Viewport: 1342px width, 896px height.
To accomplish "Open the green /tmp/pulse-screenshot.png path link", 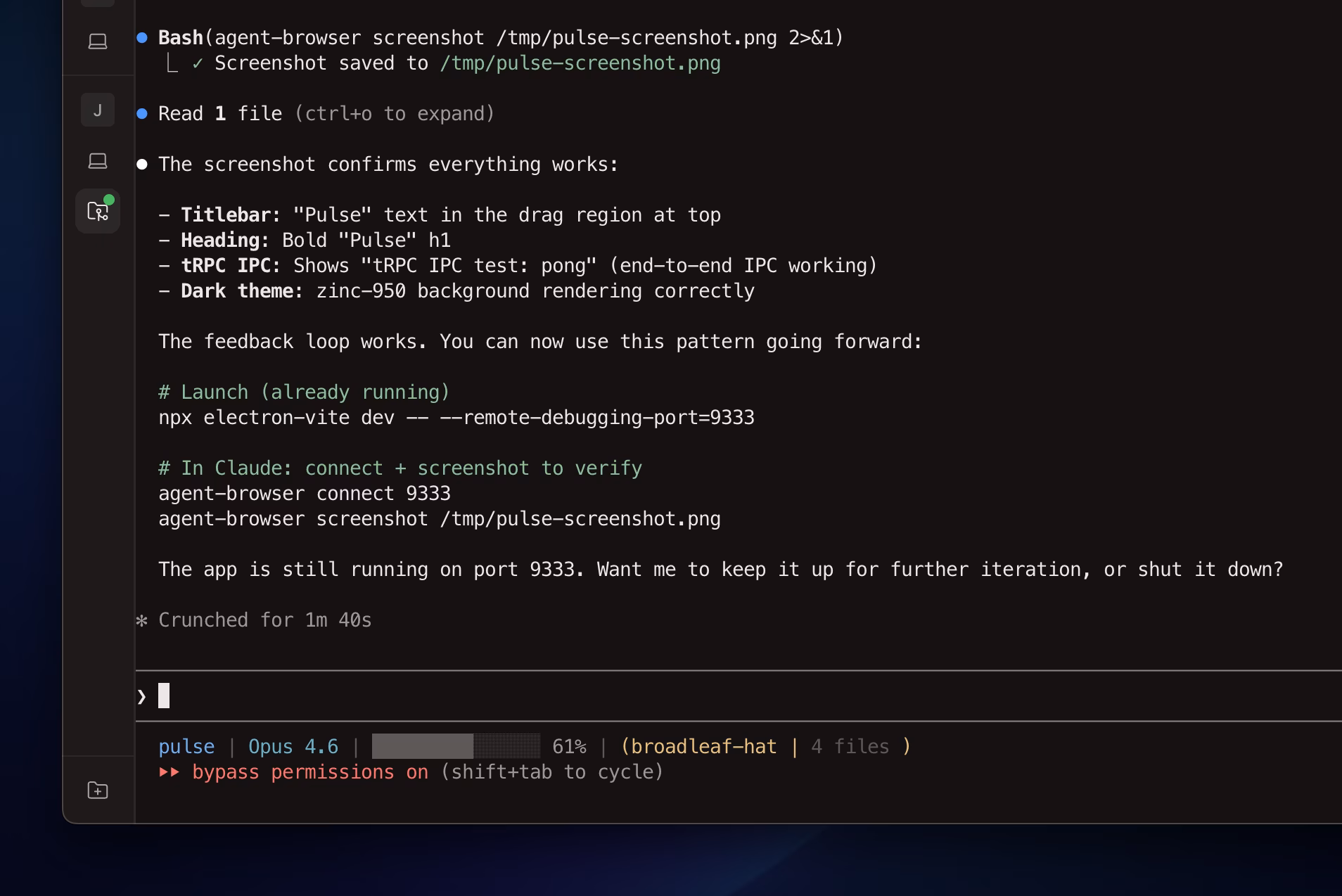I will [x=580, y=63].
